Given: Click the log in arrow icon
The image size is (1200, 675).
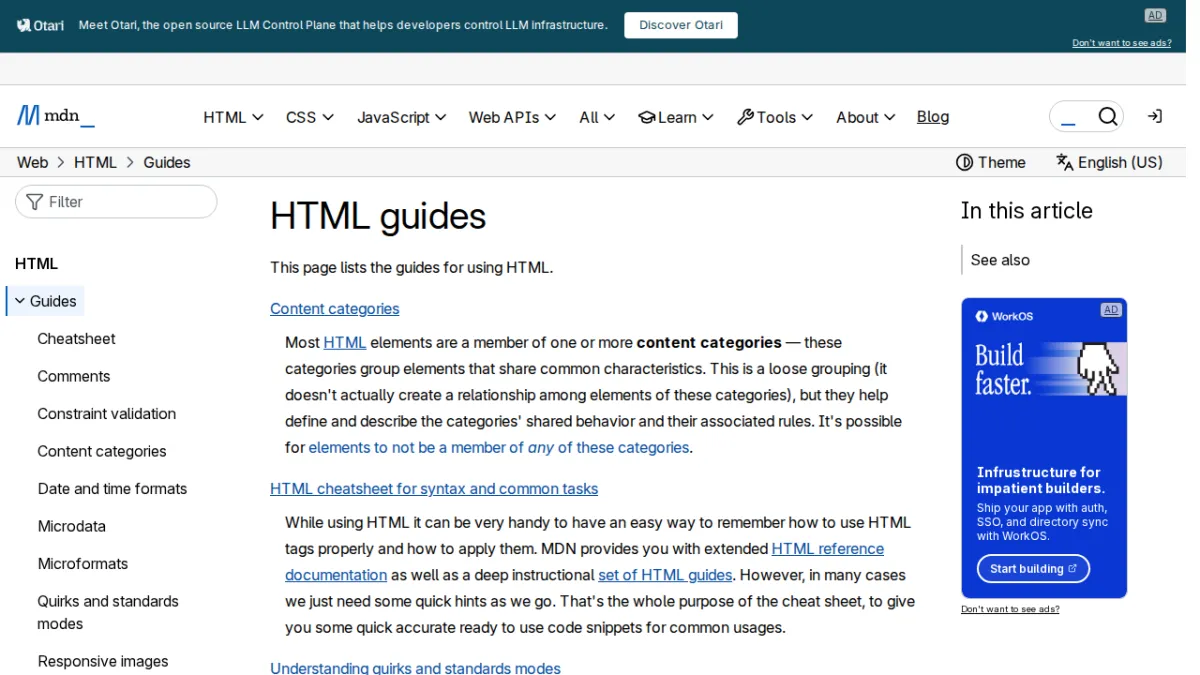Looking at the screenshot, I should (1154, 116).
